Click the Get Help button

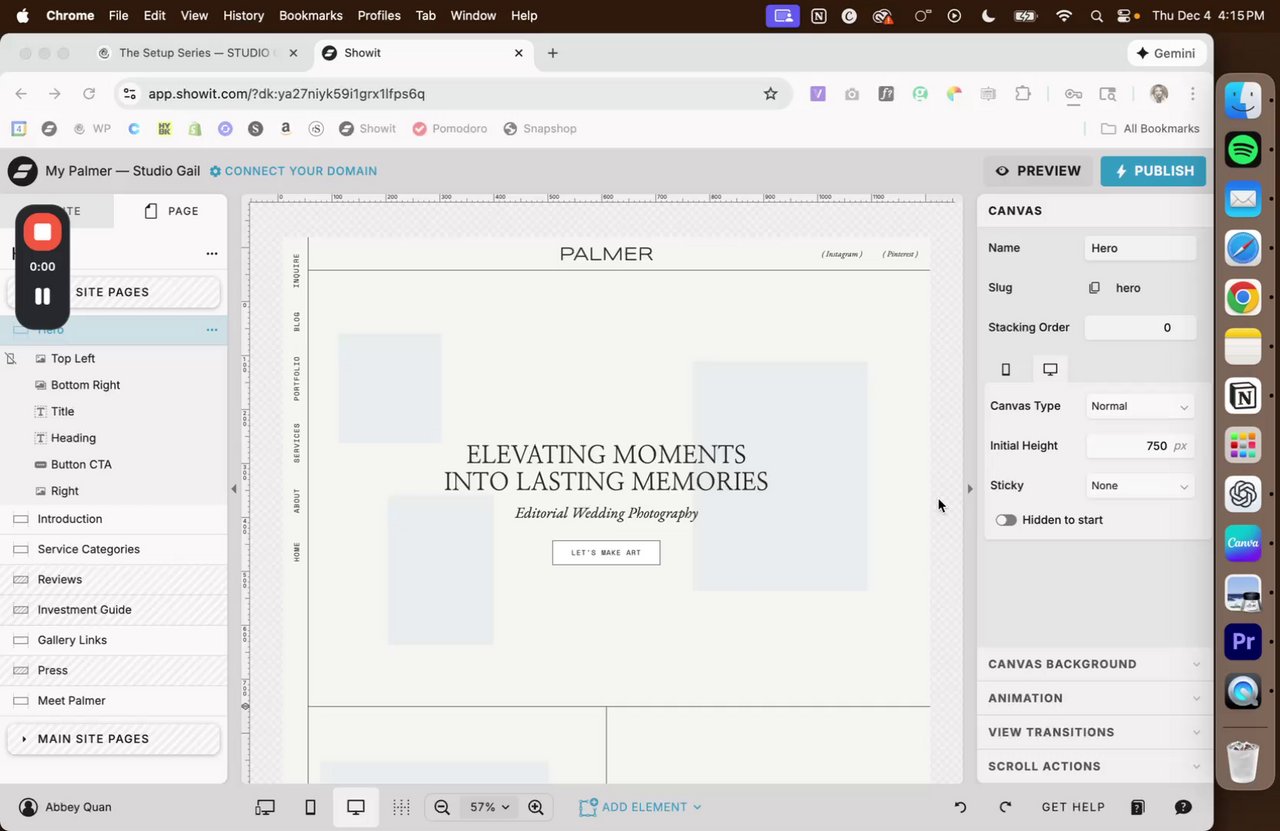[1073, 807]
